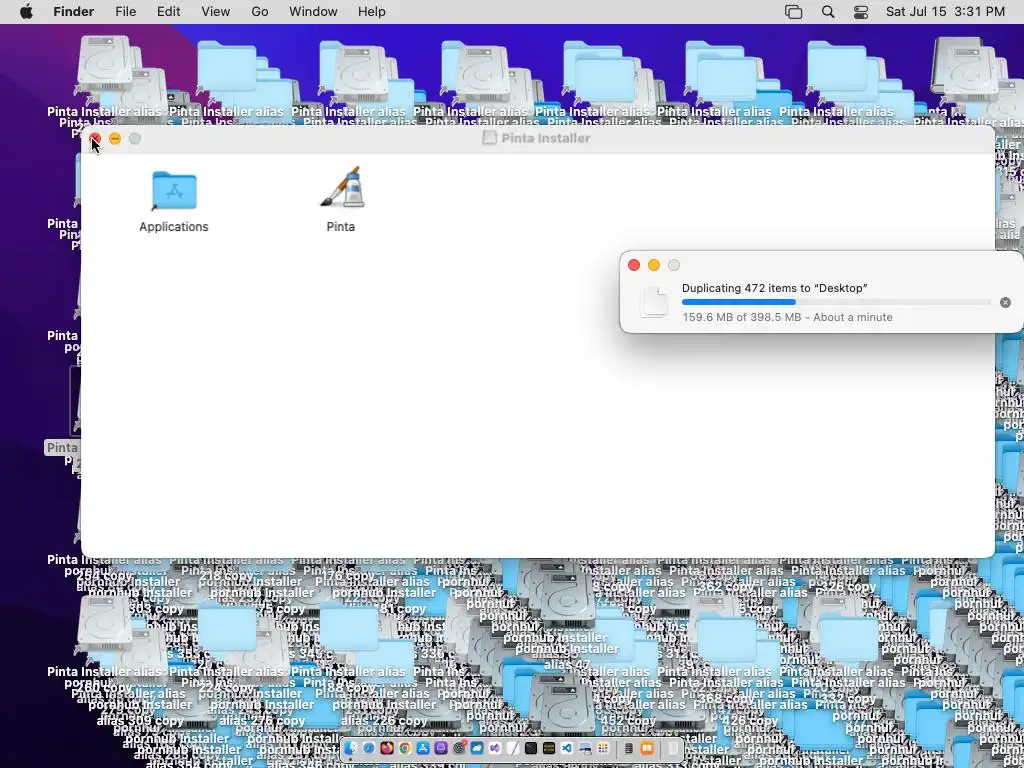This screenshot has height=768, width=1024.
Task: Stop the duplicating operation
Action: pyautogui.click(x=1005, y=302)
